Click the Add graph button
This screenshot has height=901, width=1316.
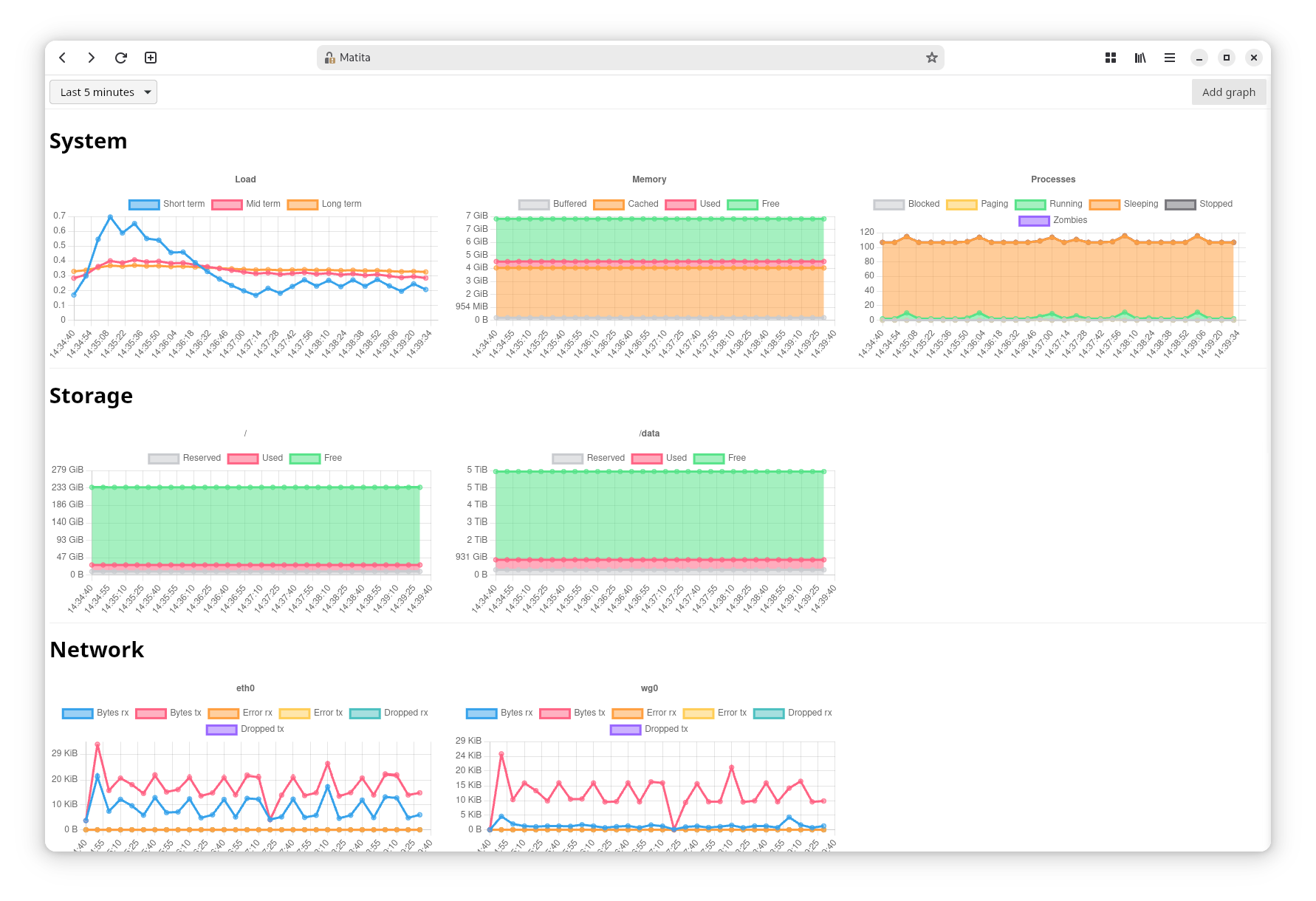(1228, 92)
